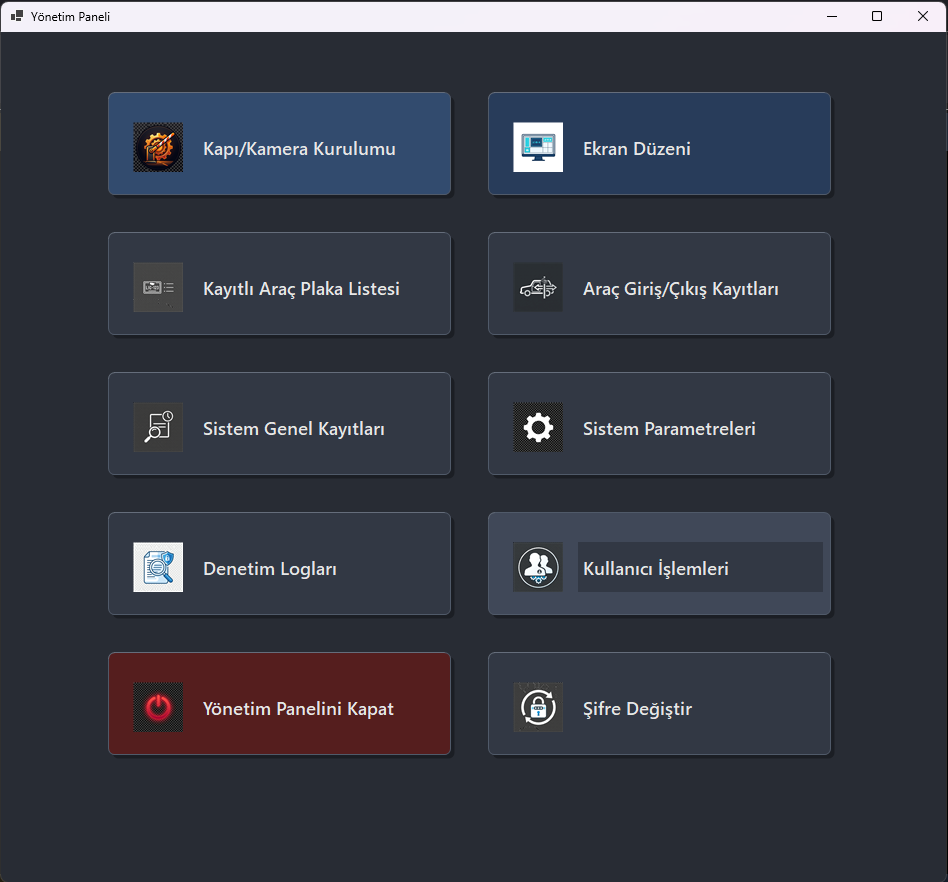The width and height of the screenshot is (948, 882).
Task: Click the red power icon
Action: click(x=158, y=707)
